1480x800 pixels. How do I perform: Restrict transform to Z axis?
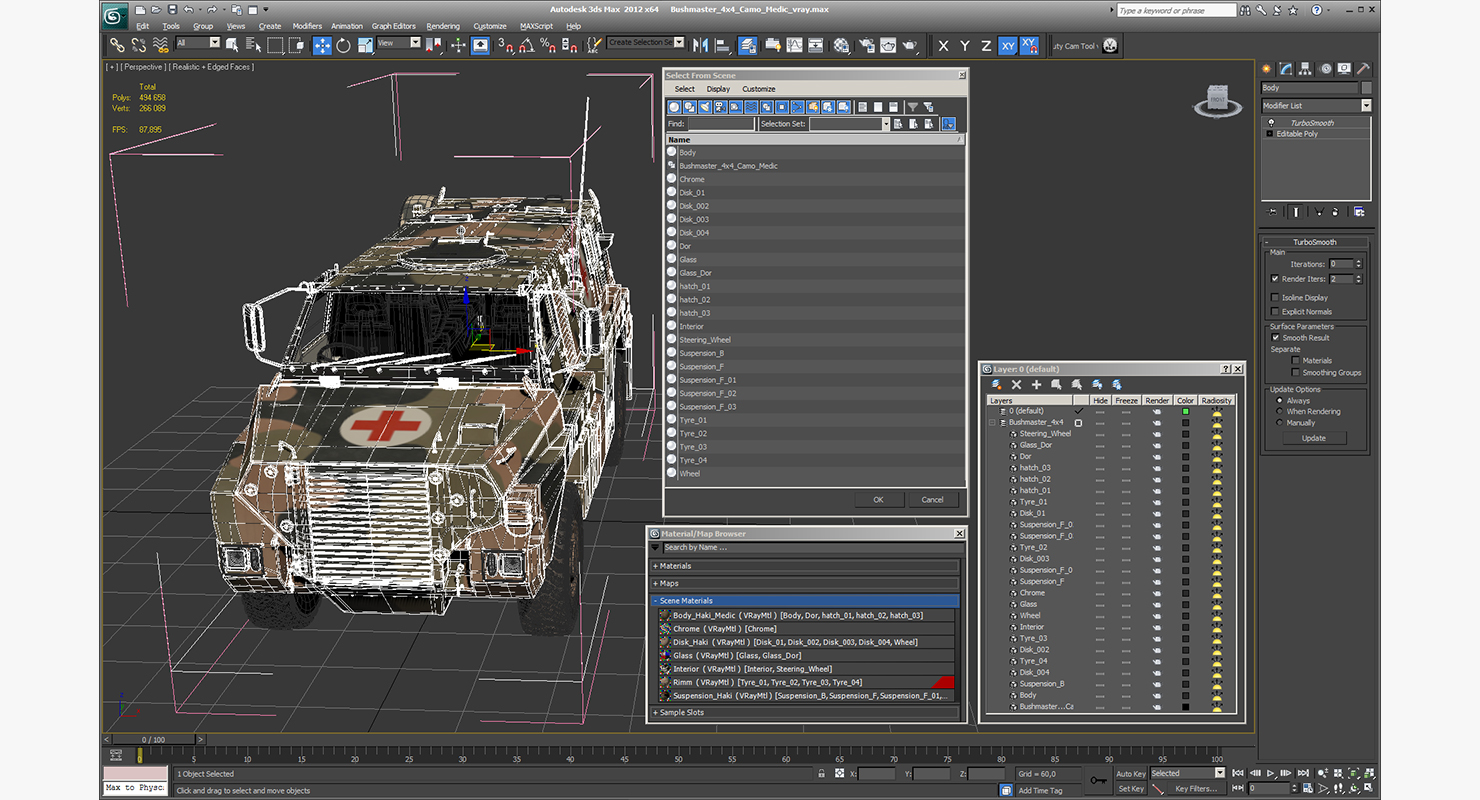pyautogui.click(x=986, y=45)
